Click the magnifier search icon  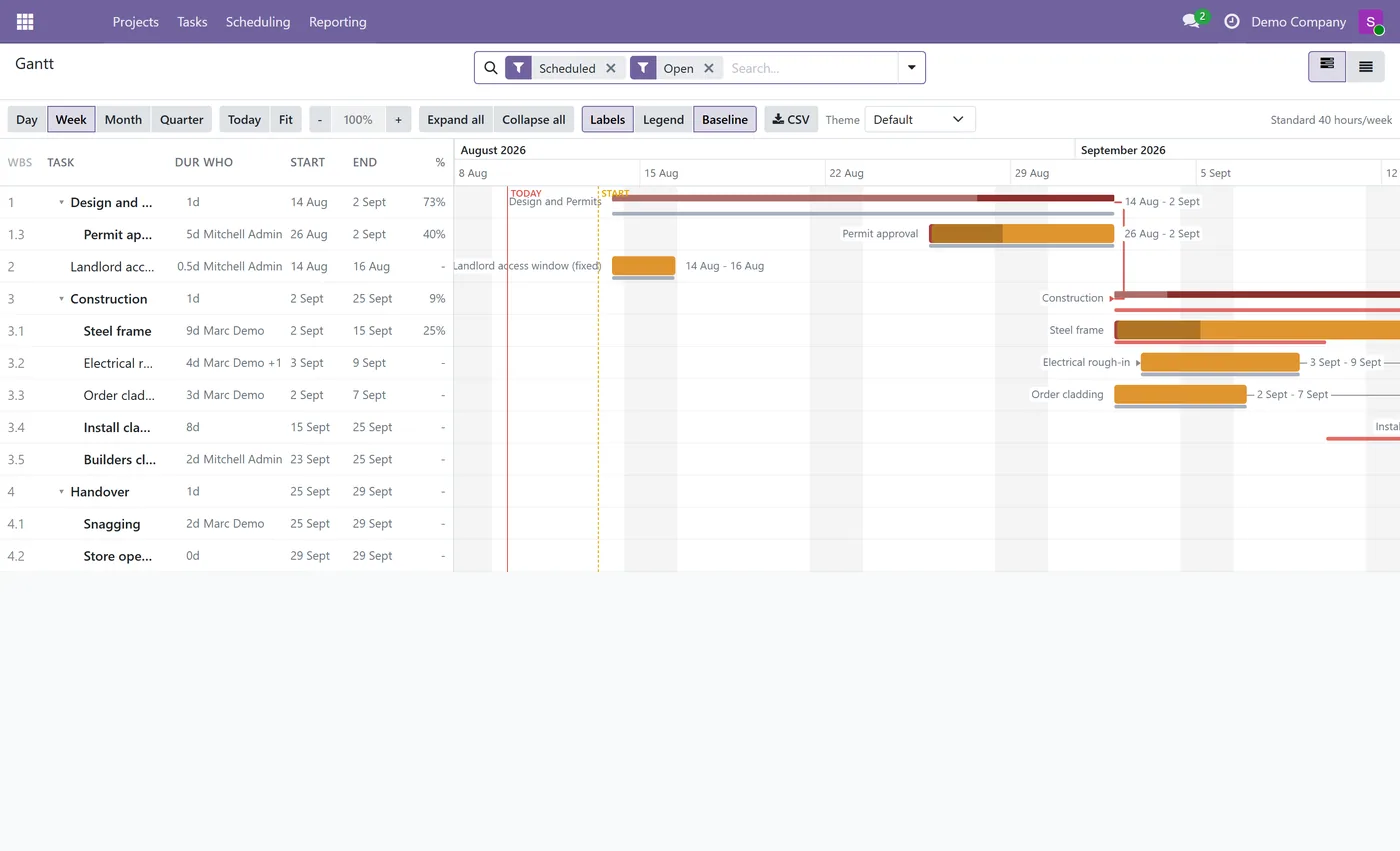coord(490,68)
